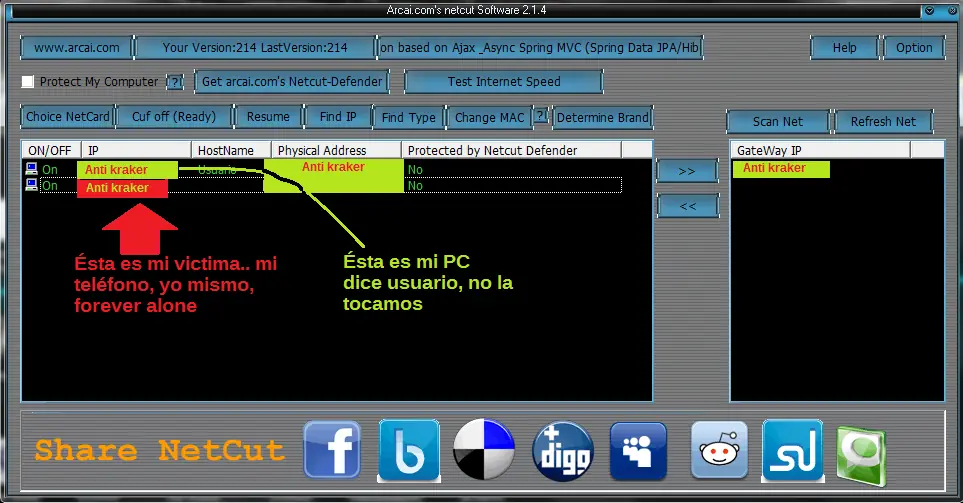Viewport: 963px width, 503px height.
Task: Run Test Internet Speed
Action: click(x=504, y=82)
